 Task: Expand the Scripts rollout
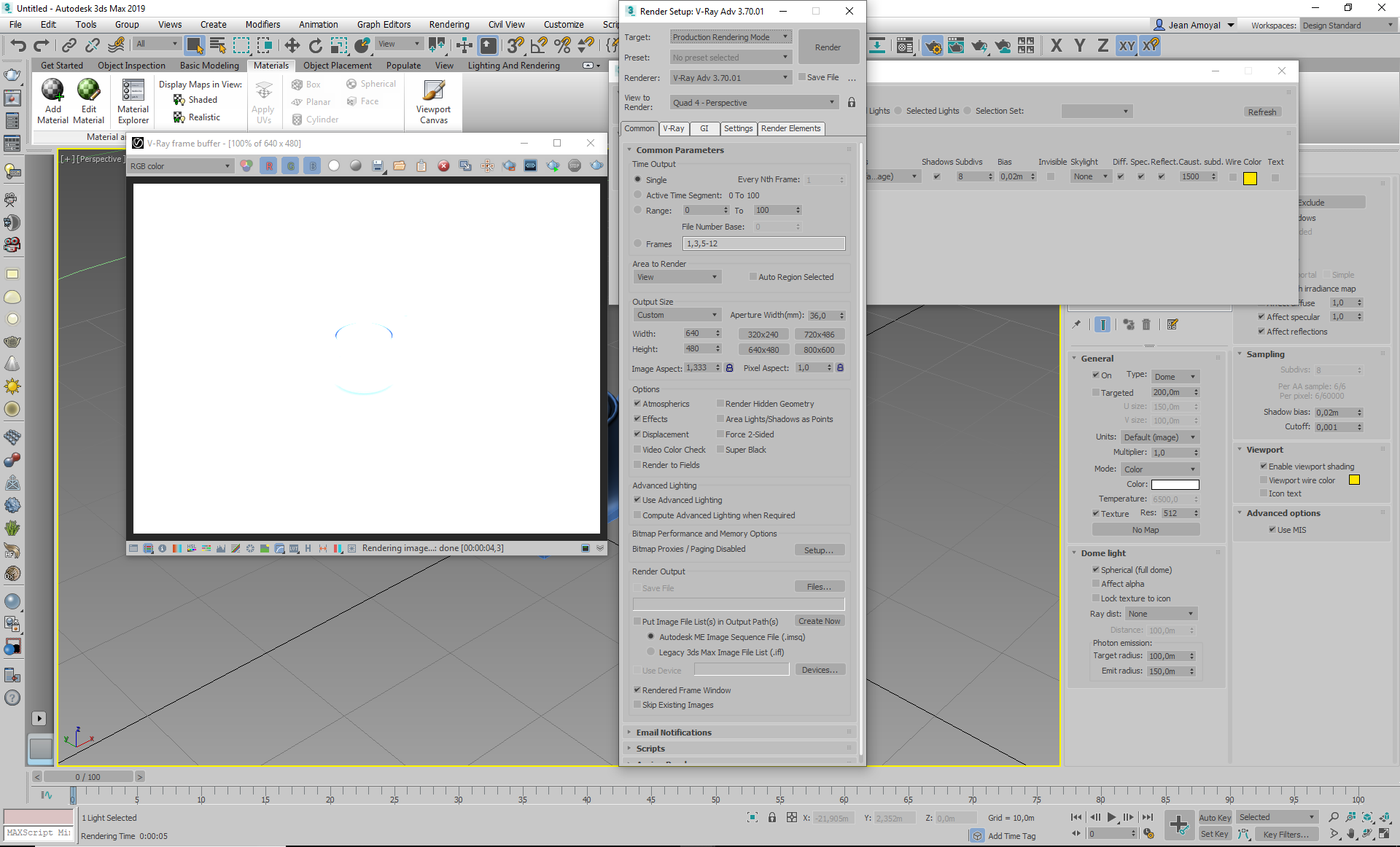[650, 749]
